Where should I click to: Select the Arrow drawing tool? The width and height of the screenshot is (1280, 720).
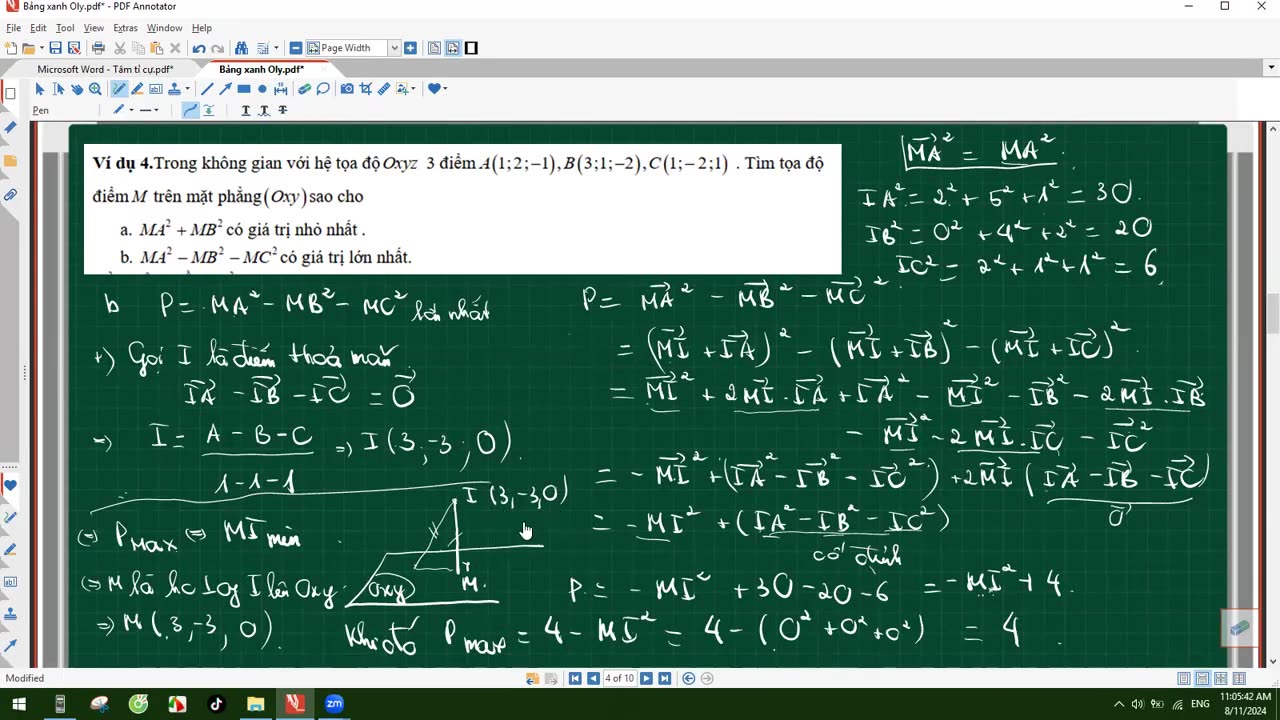coord(225,89)
